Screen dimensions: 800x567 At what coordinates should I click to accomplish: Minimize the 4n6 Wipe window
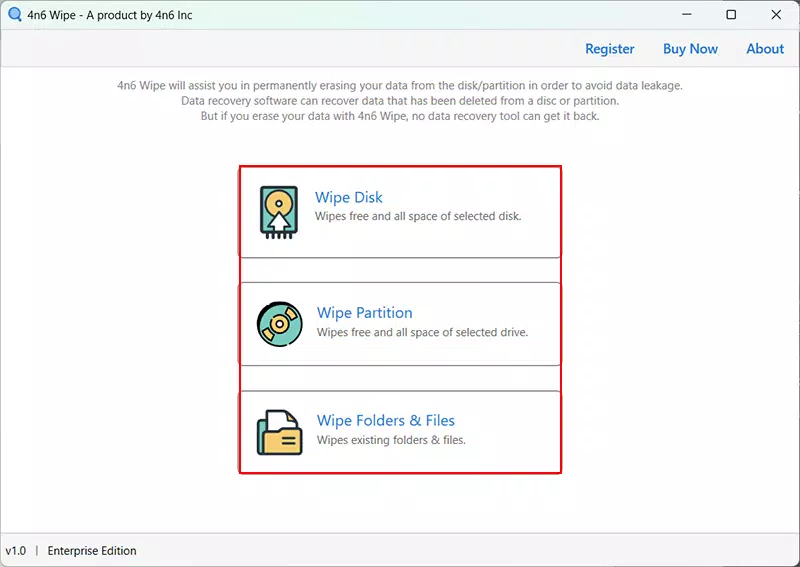click(687, 14)
